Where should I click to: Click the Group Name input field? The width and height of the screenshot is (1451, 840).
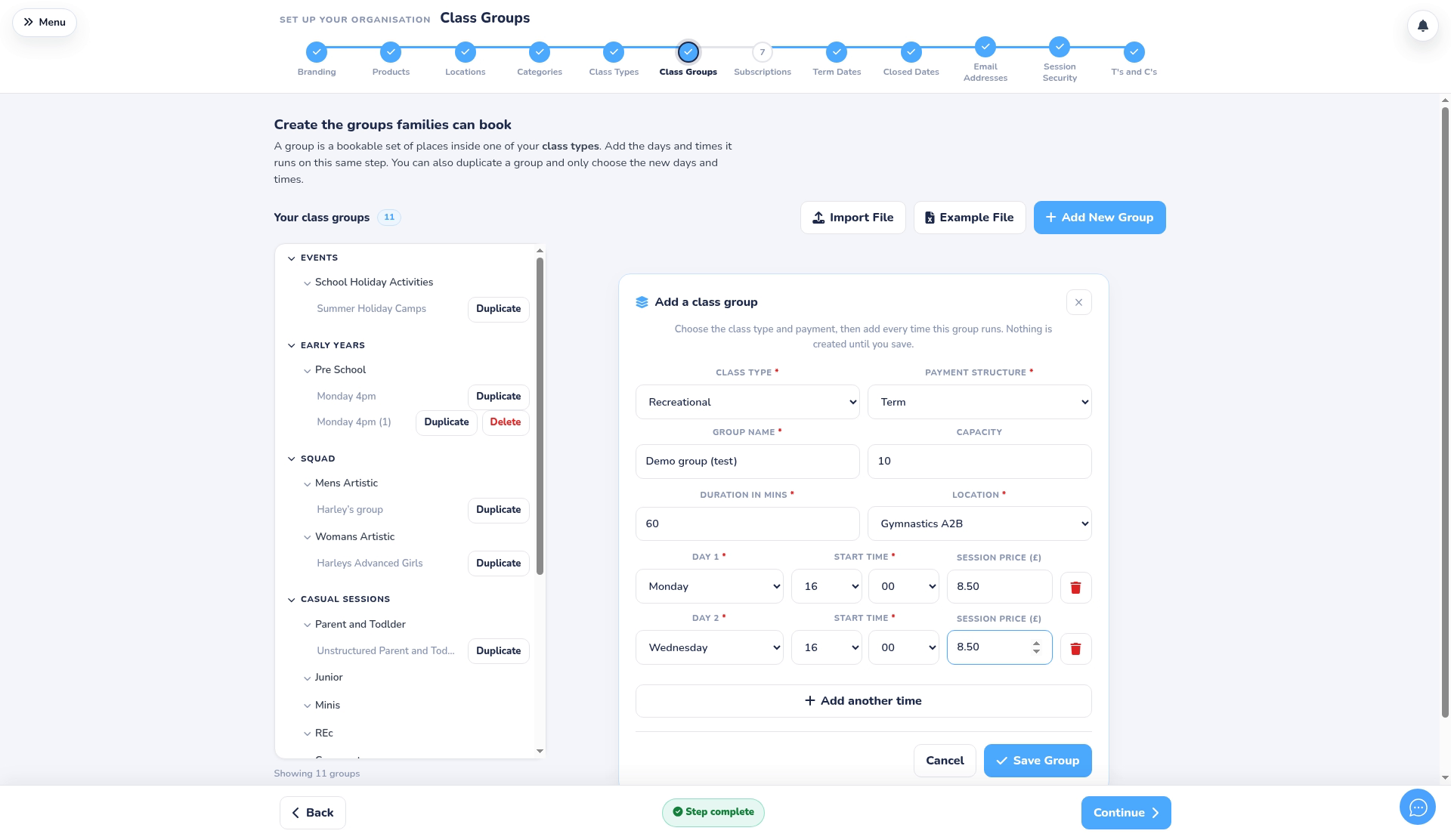point(747,462)
